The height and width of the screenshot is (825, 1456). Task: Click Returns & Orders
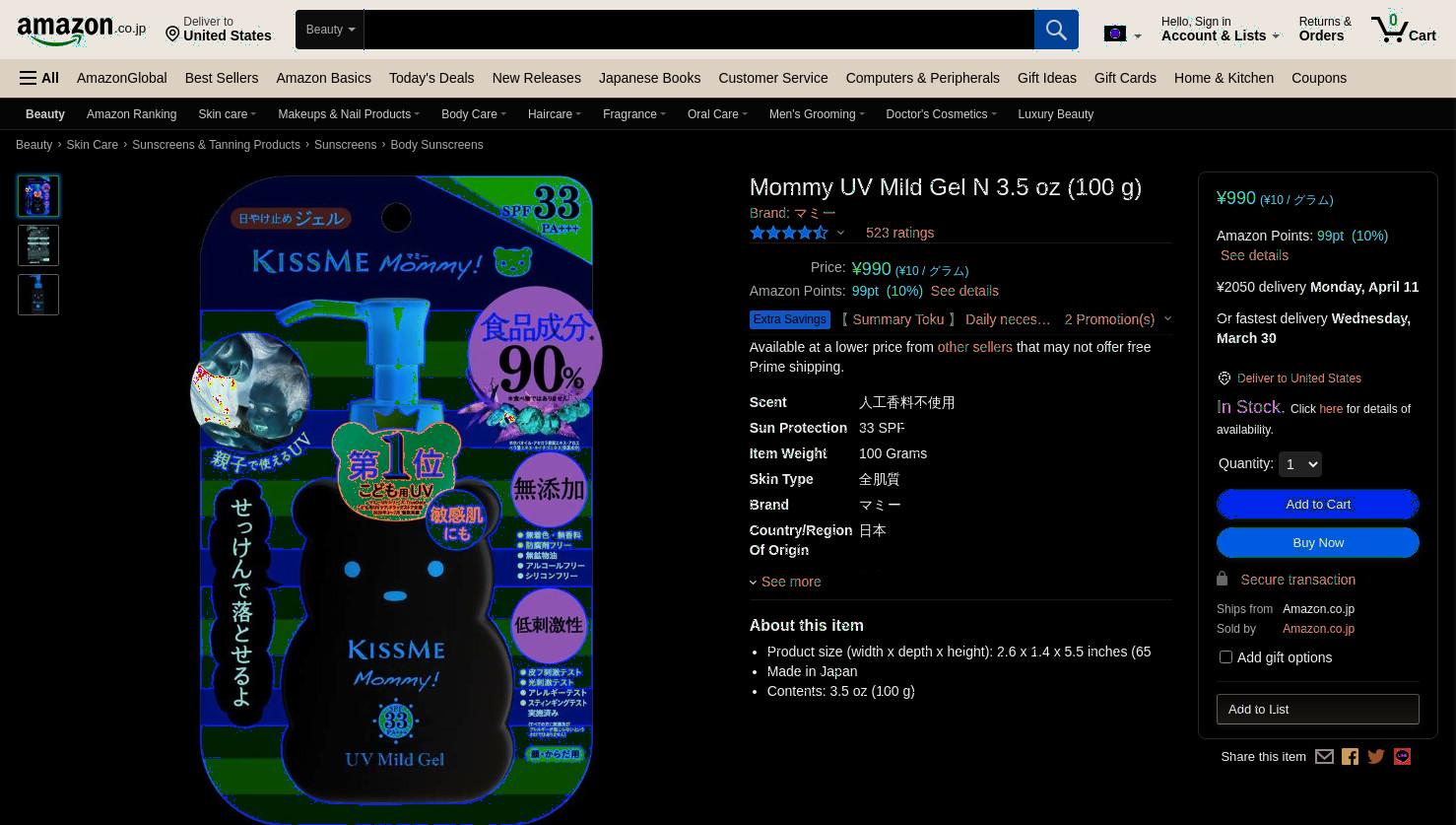pos(1325,30)
